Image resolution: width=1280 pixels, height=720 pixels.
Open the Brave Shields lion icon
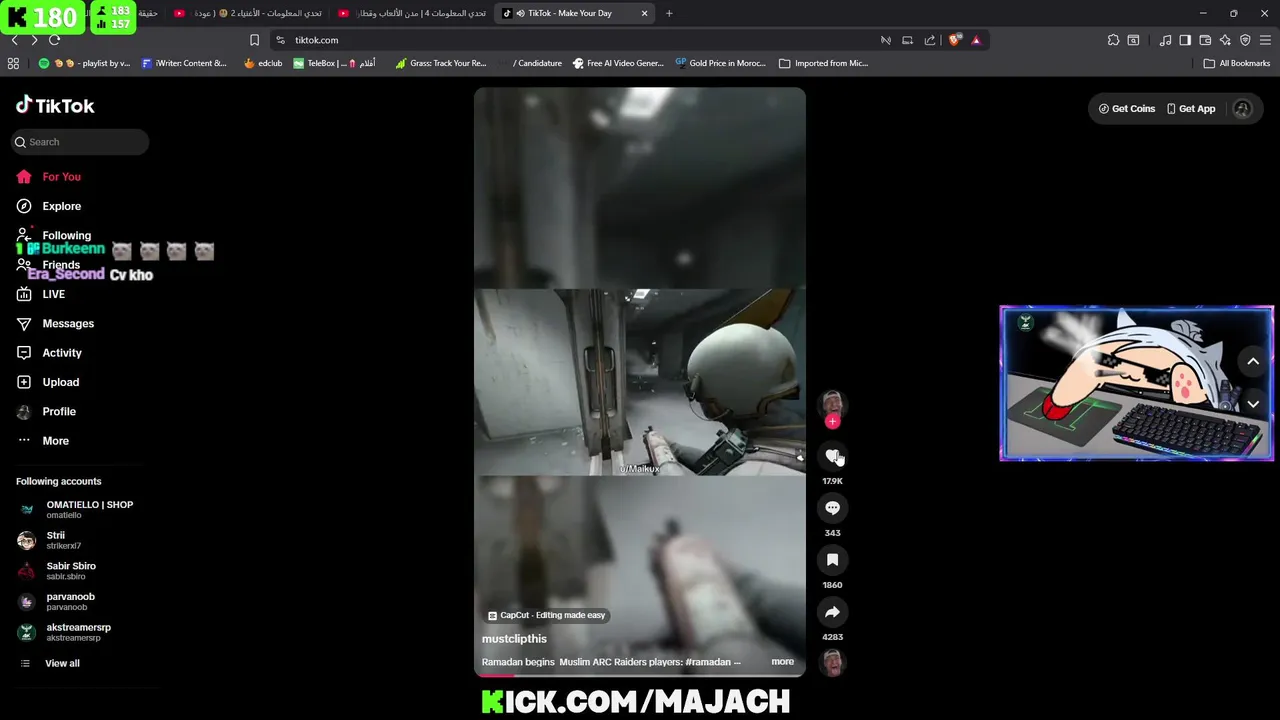pyautogui.click(x=955, y=40)
